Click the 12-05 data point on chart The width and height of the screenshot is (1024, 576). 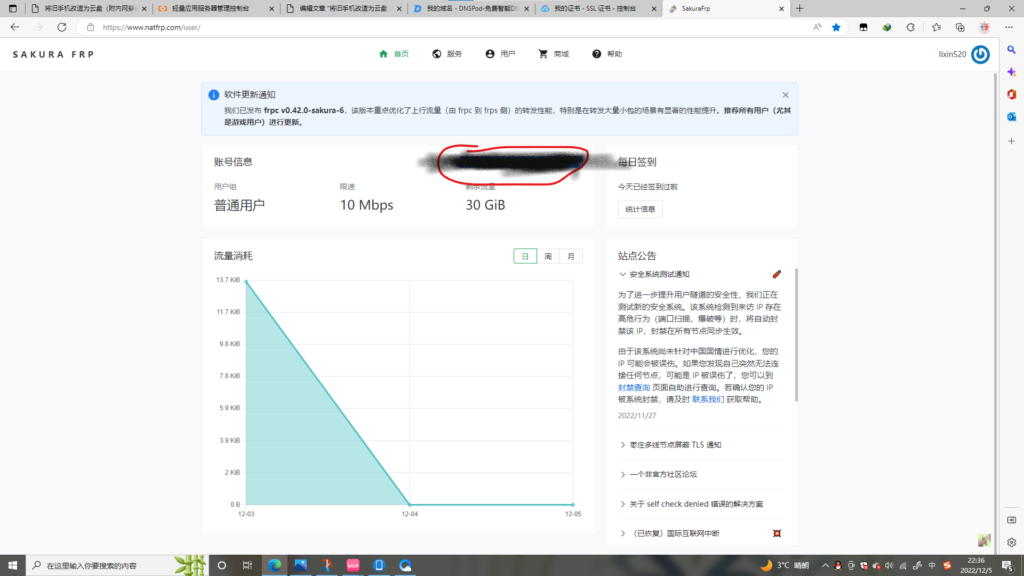pyautogui.click(x=573, y=504)
